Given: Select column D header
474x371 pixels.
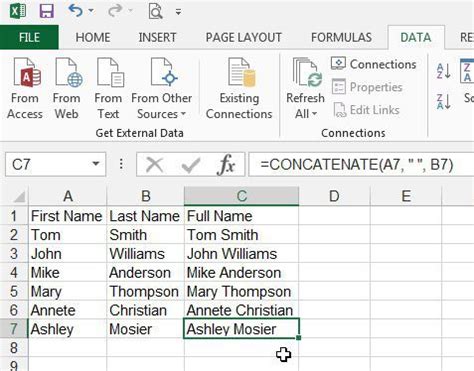Looking at the screenshot, I should [x=334, y=196].
